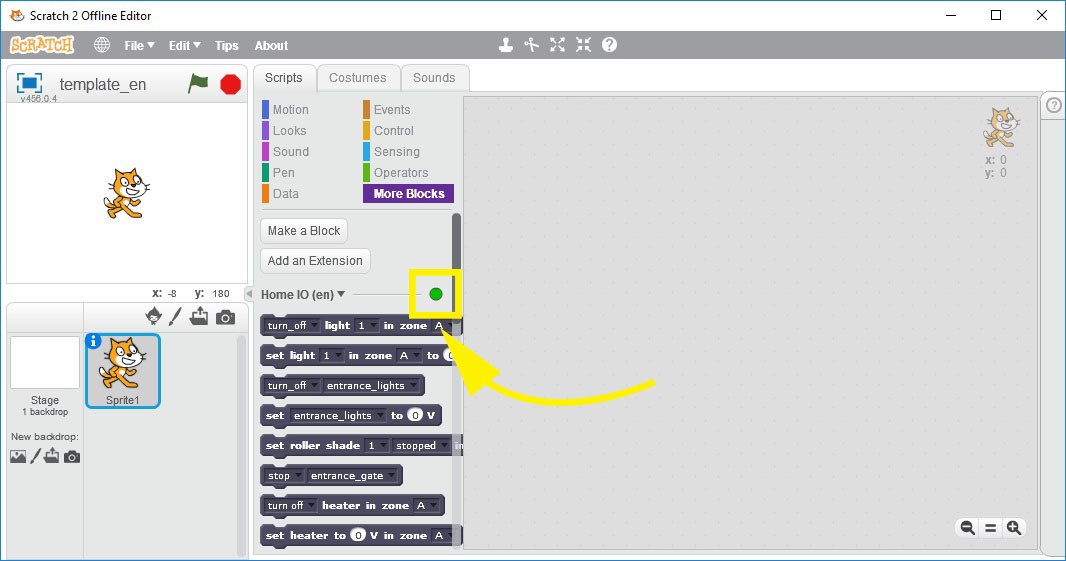
Task: Select the Duplicate stamp tool
Action: 507,45
